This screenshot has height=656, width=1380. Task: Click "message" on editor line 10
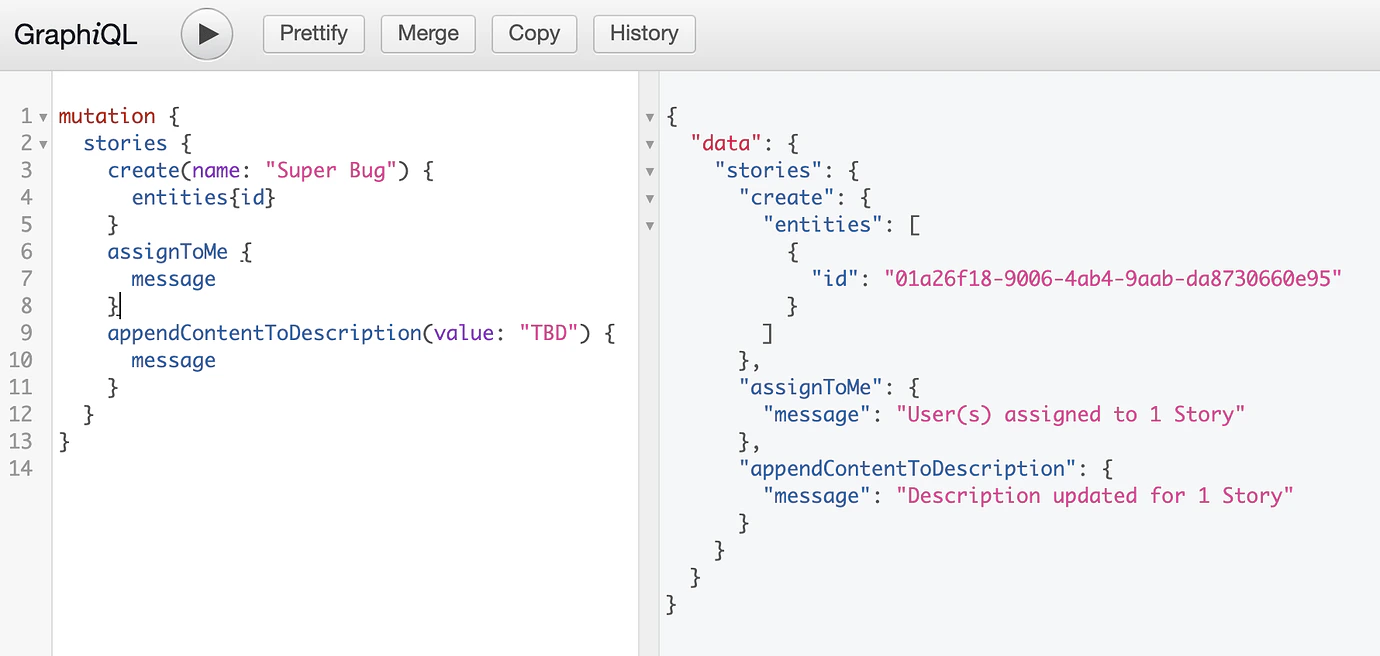173,360
